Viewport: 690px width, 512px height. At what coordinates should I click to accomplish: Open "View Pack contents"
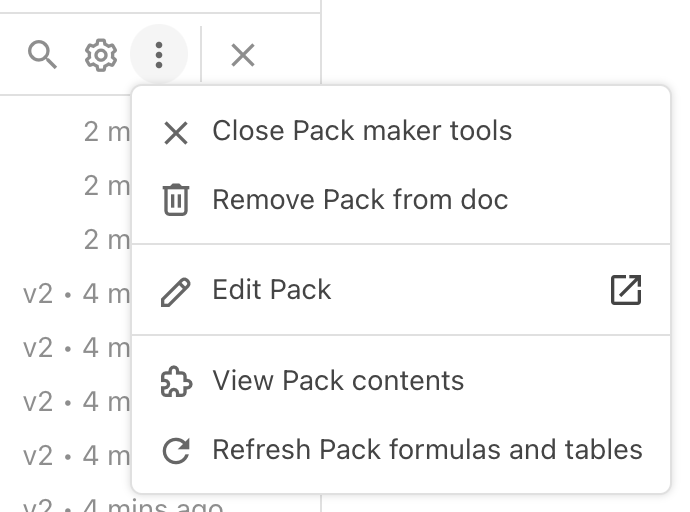[338, 381]
